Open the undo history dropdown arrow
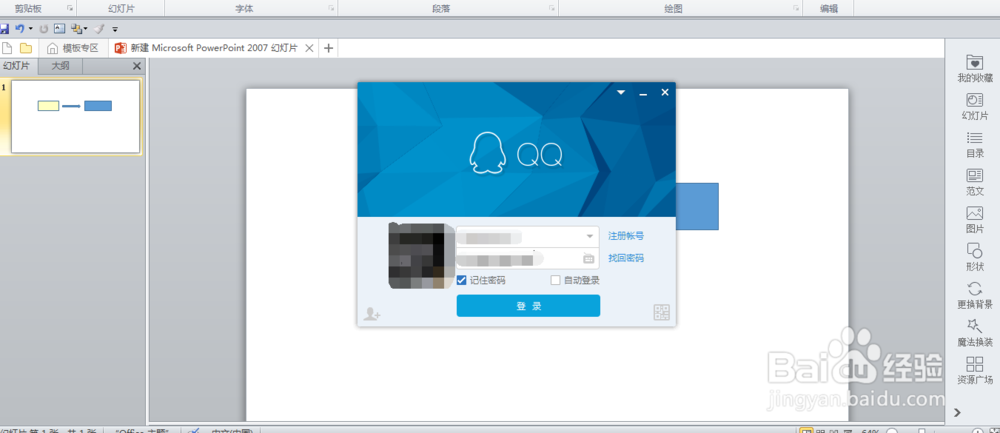The width and height of the screenshot is (1000, 433). (31, 29)
